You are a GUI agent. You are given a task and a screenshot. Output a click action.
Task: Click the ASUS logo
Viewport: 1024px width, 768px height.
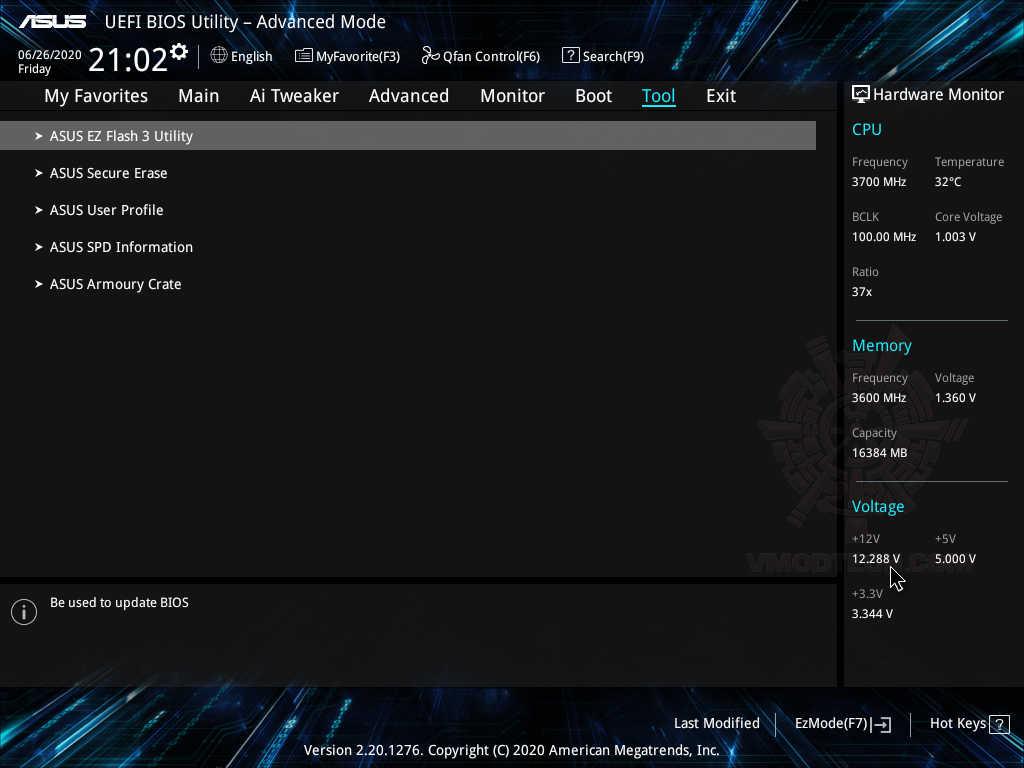(52, 22)
